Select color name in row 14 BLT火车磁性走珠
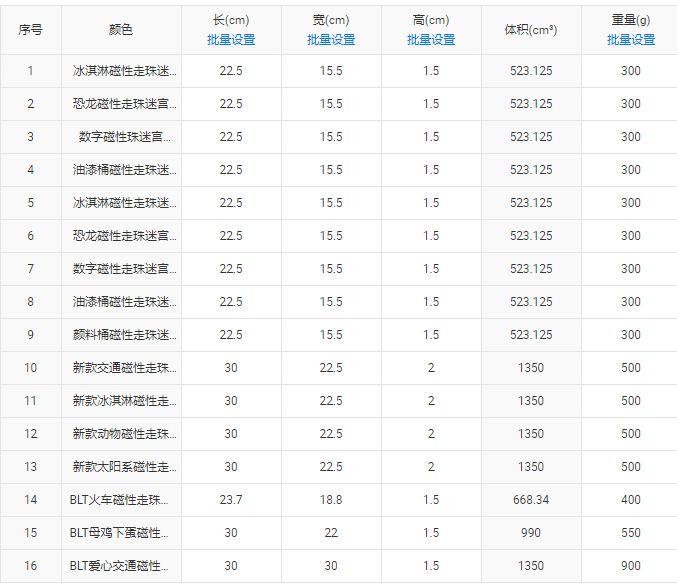677x586 pixels. 119,500
